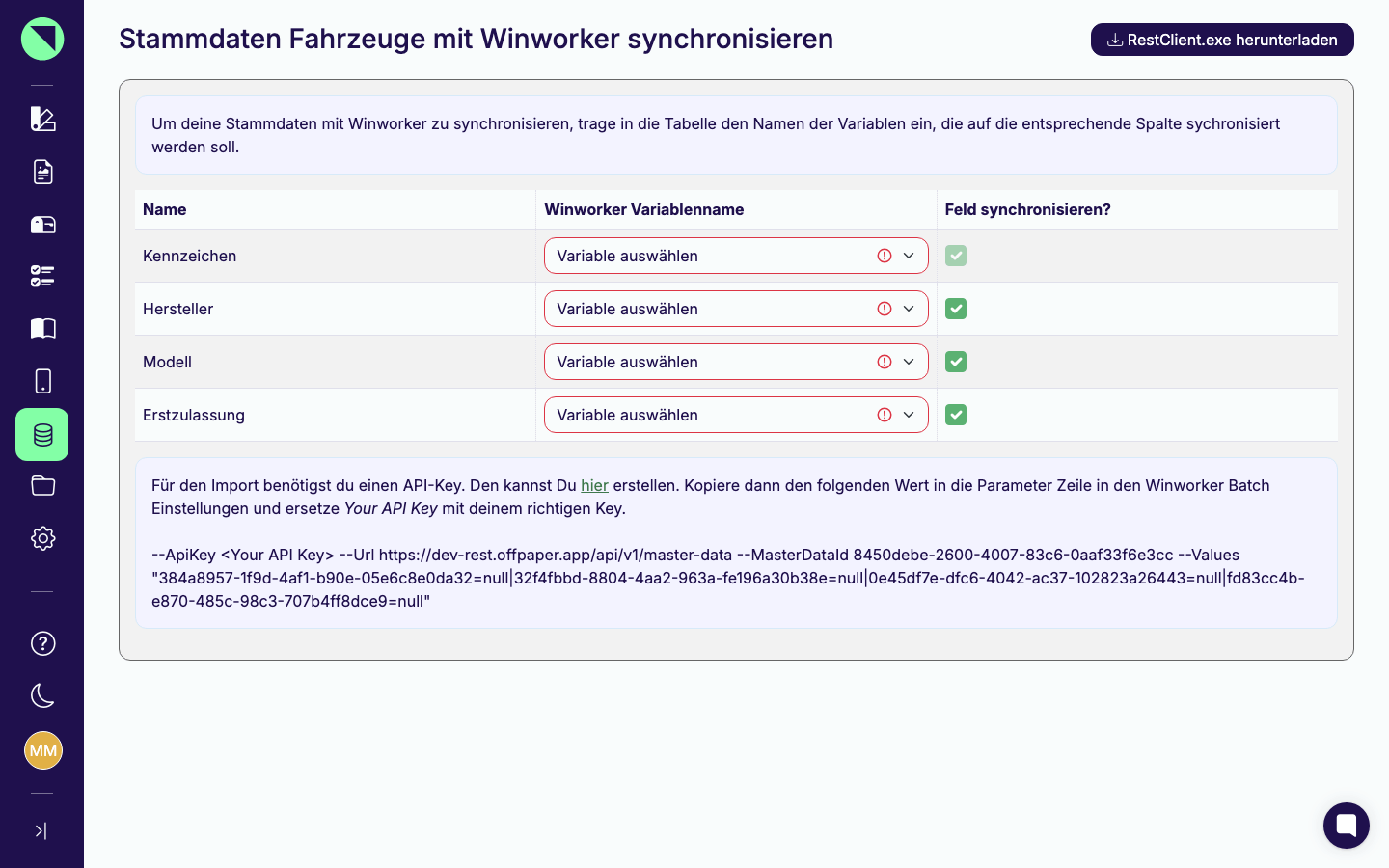Click the page title 'Stammdaten Fahrzeuge mit Winworker synchronisieren'

tap(477, 39)
